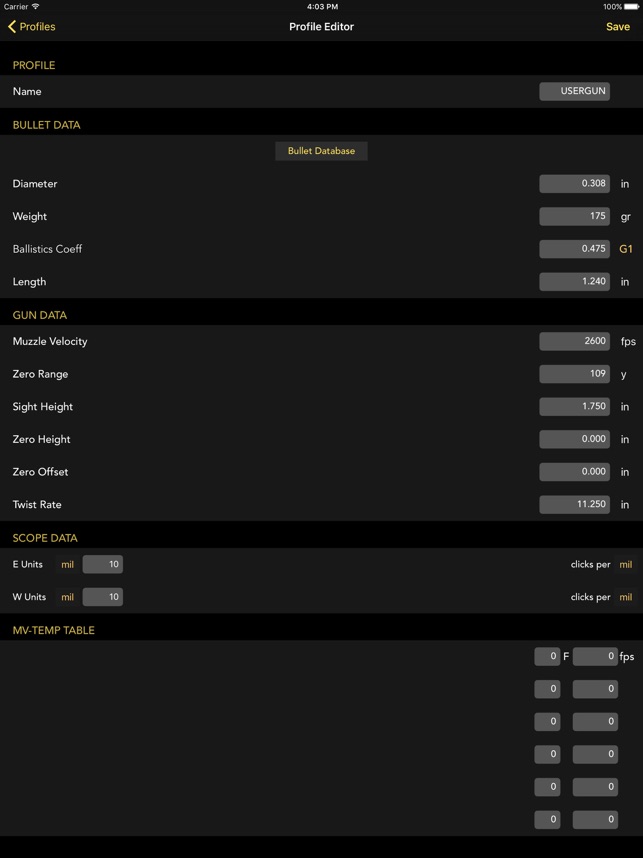The width and height of the screenshot is (643, 858).
Task: Tap the battery status icon
Action: pos(631,6)
